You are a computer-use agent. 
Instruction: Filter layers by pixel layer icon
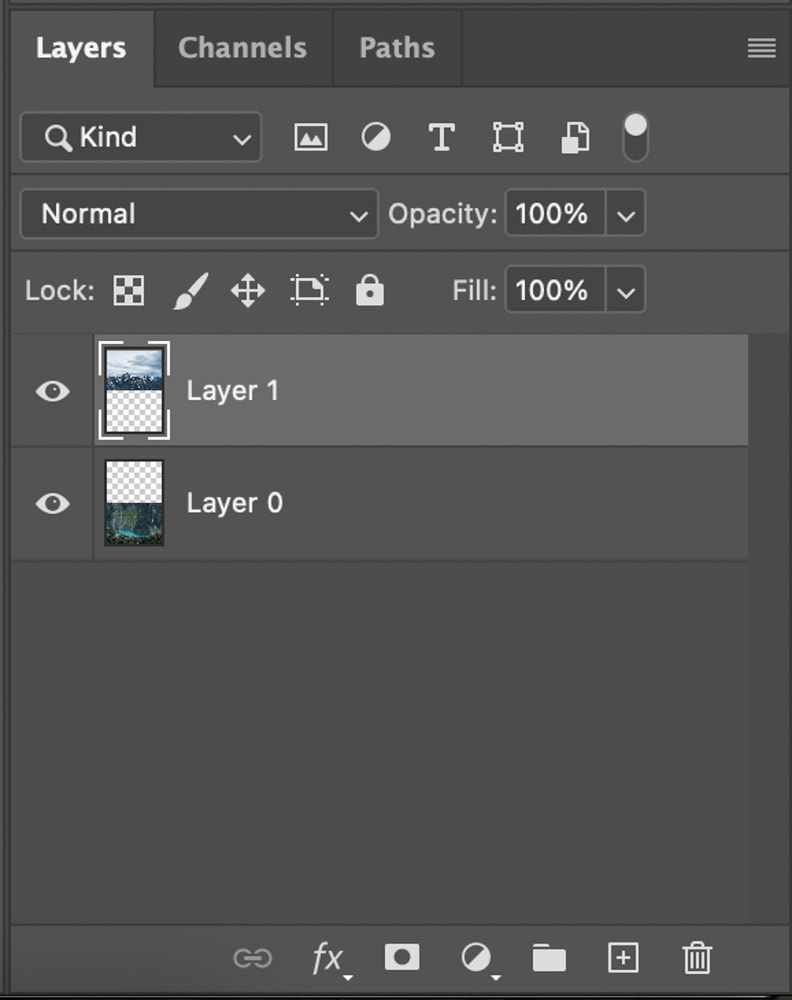(311, 137)
